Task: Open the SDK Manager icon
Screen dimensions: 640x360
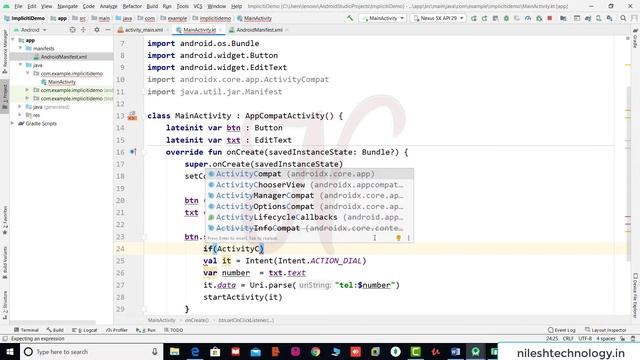Action: pyautogui.click(x=609, y=18)
